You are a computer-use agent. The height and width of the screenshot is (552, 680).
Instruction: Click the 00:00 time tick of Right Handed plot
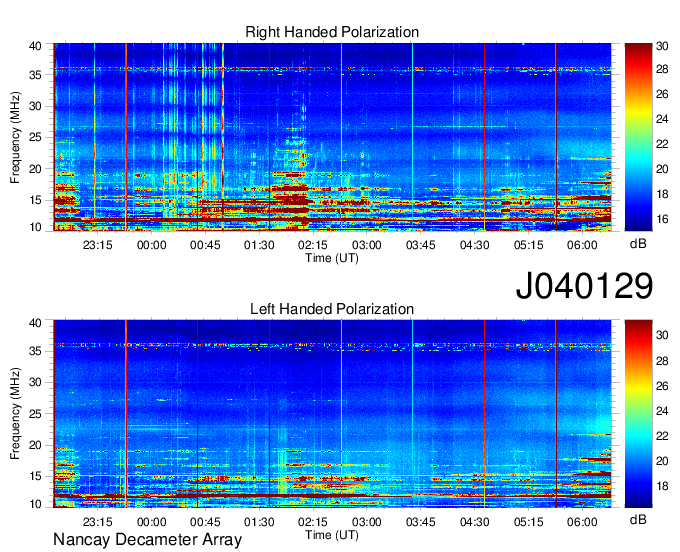tap(151, 245)
